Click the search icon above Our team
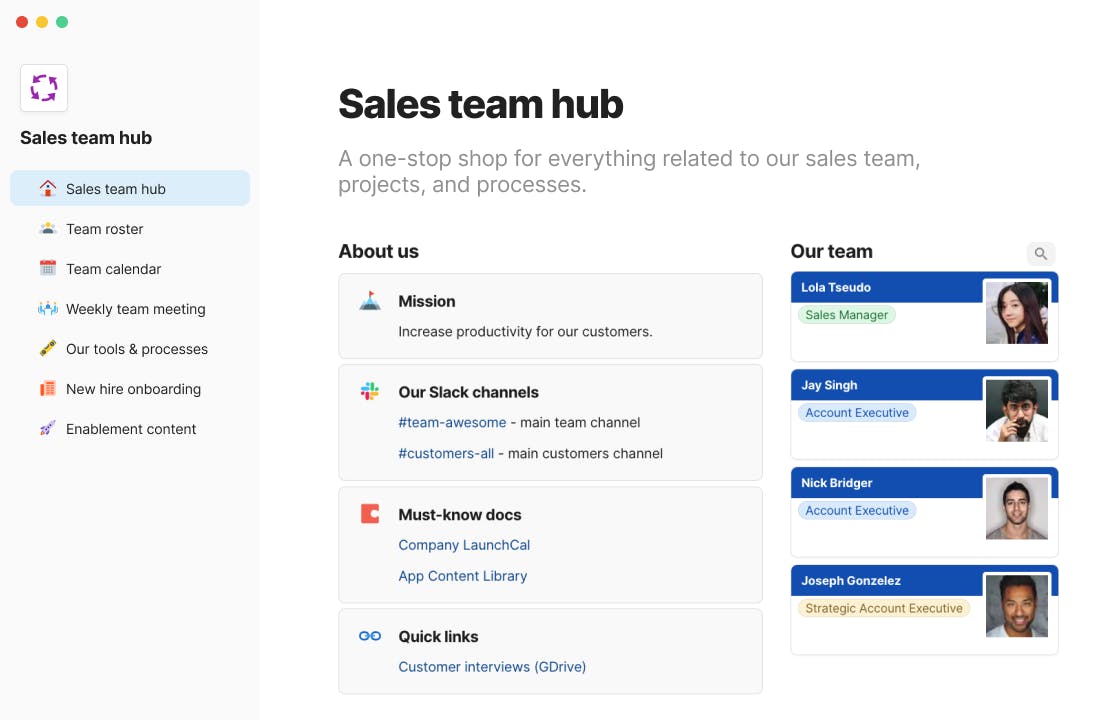Viewport: 1096px width, 720px height. 1040,254
